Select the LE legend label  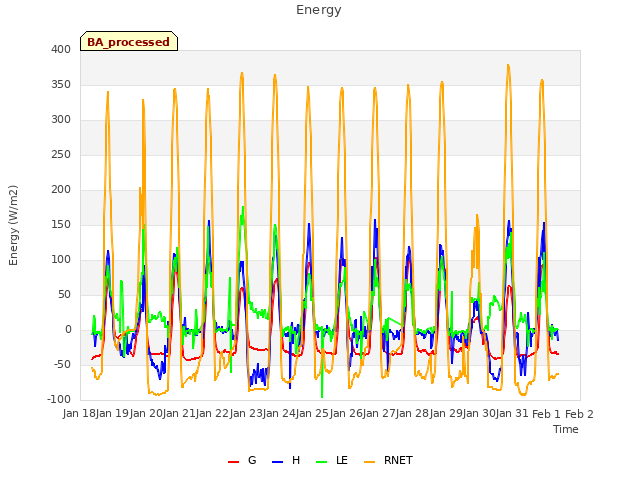(342, 460)
